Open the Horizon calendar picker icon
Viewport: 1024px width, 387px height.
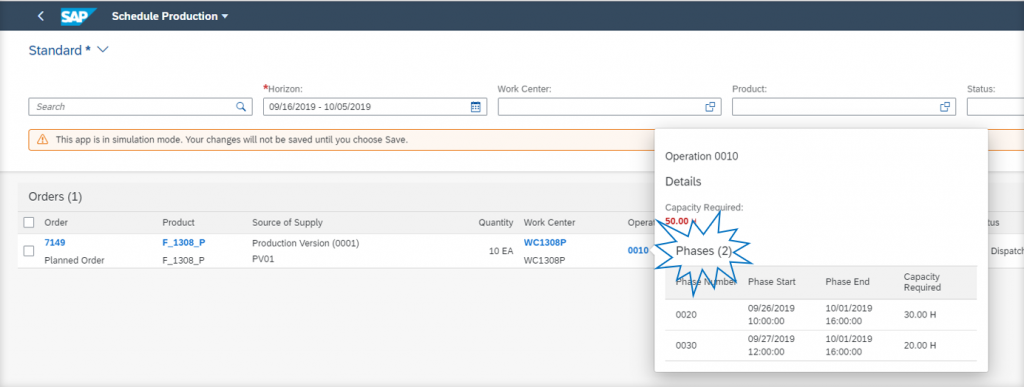(x=475, y=107)
